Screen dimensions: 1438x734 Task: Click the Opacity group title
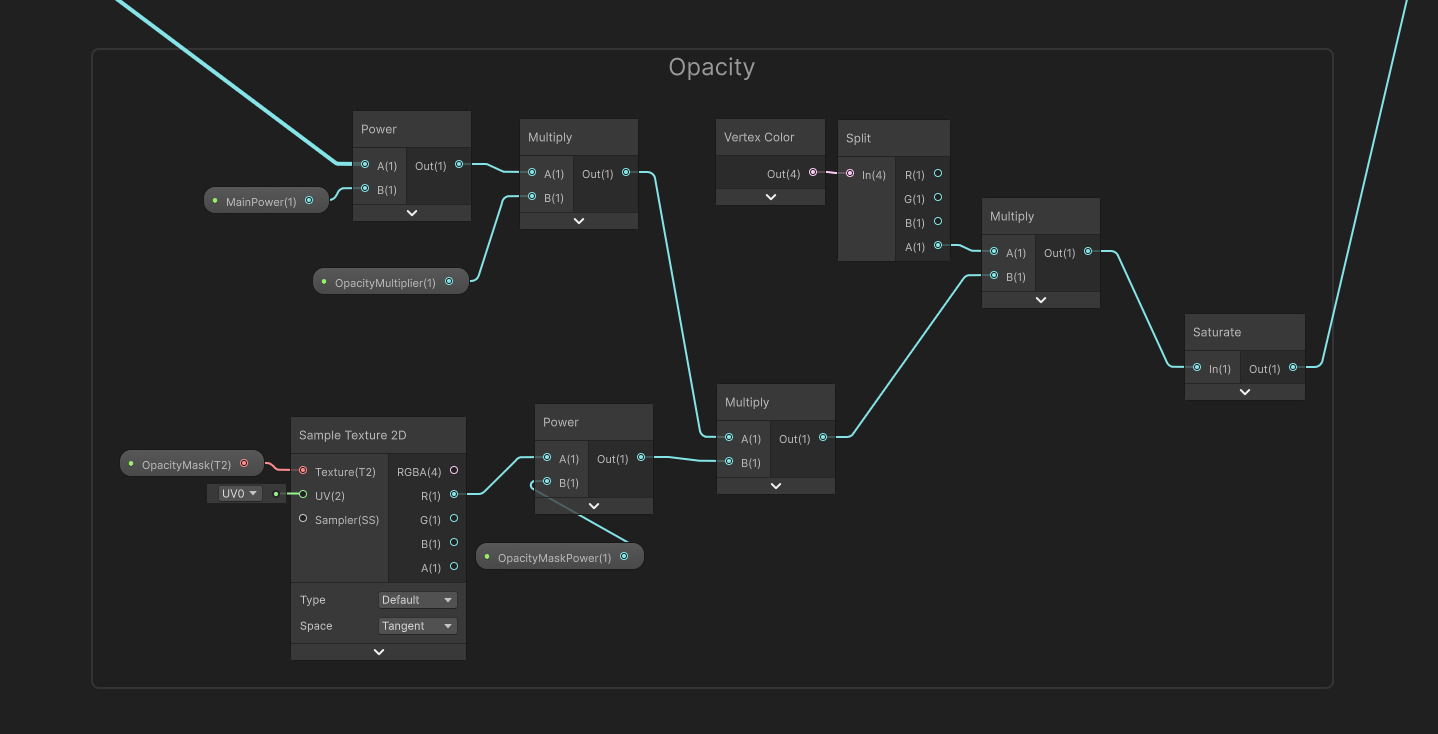pos(712,68)
